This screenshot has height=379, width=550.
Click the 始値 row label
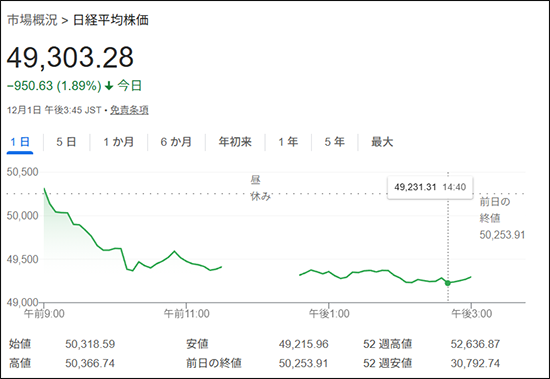pyautogui.click(x=20, y=344)
